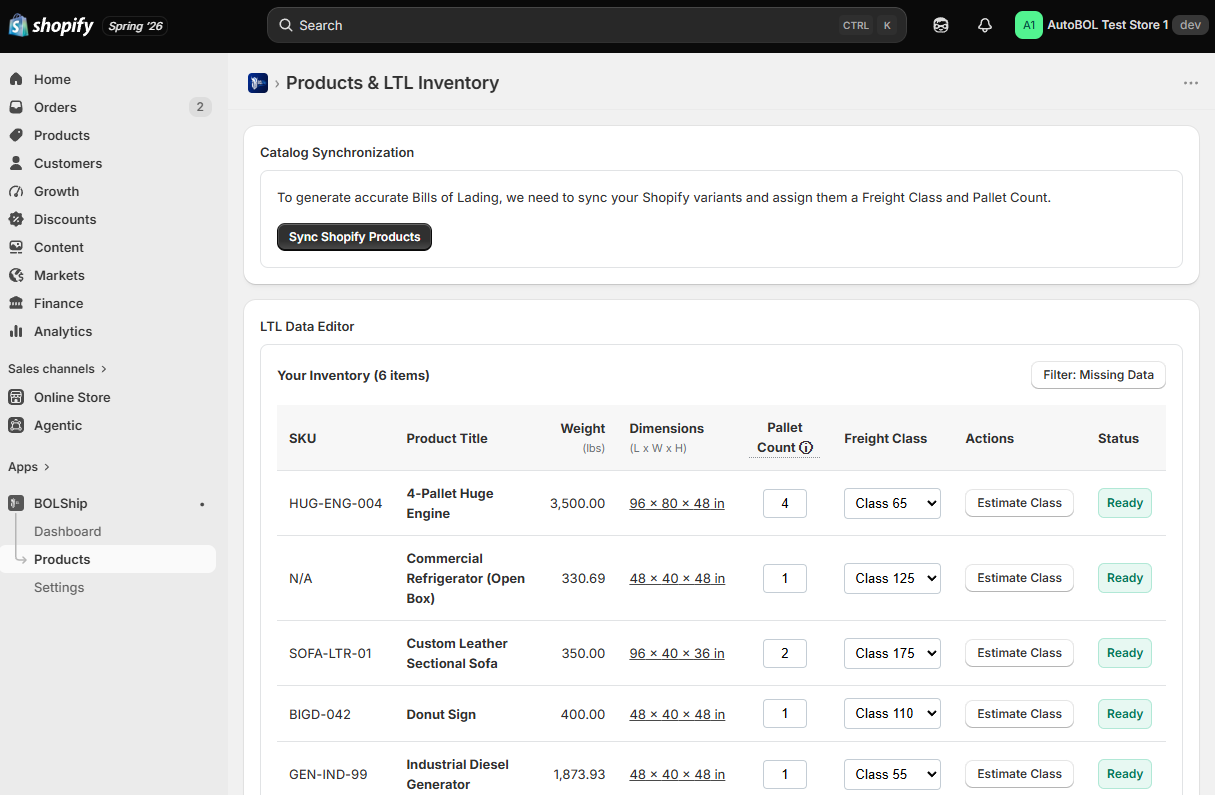
Task: Click the Agentic channel icon
Action: click(16, 425)
